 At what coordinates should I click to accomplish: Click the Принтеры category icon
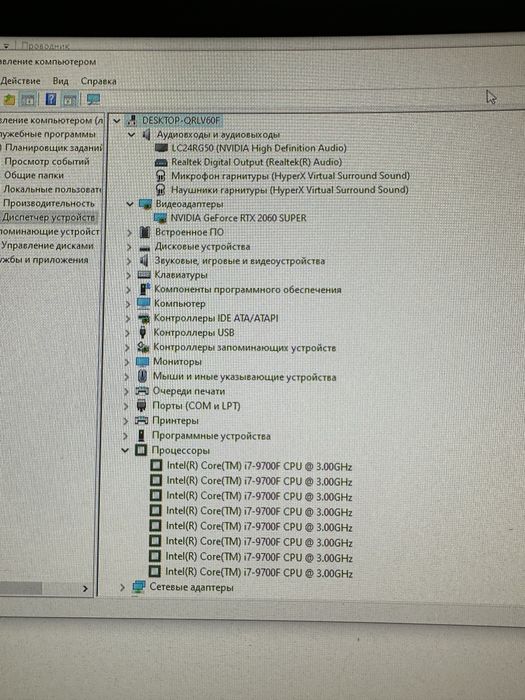[x=141, y=421]
